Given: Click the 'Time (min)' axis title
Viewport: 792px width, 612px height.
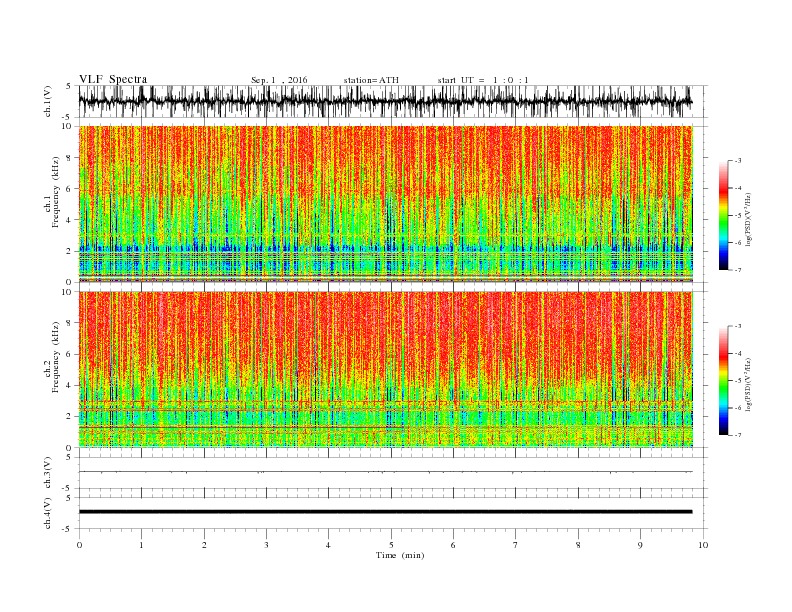Looking at the screenshot, I should click(400, 555).
